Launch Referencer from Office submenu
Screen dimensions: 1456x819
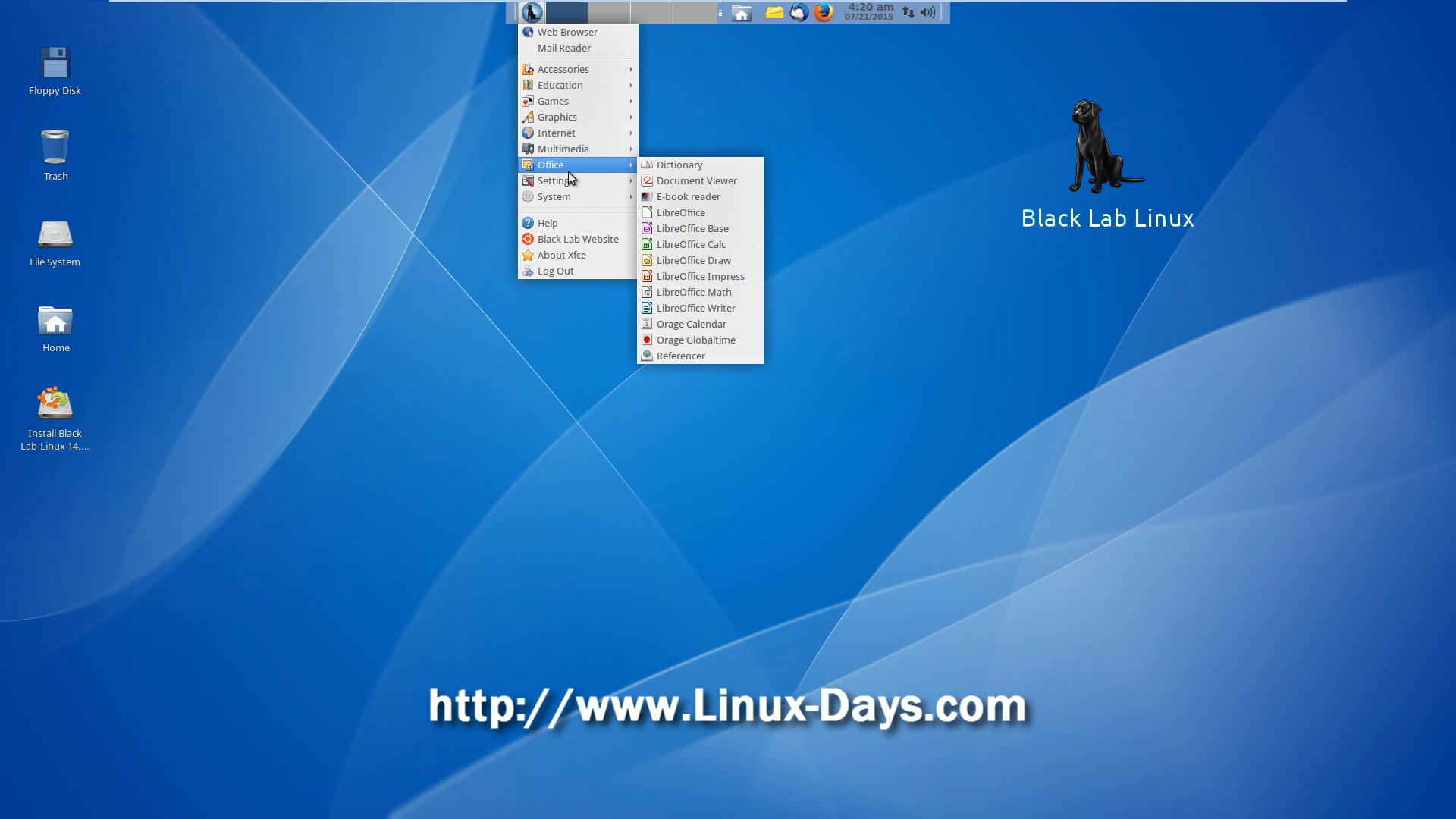(x=701, y=356)
